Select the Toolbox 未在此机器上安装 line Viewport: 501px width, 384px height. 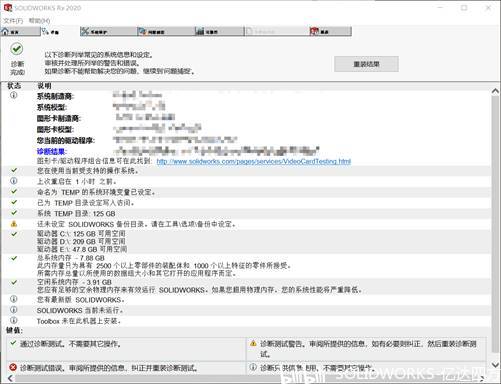tap(79, 321)
